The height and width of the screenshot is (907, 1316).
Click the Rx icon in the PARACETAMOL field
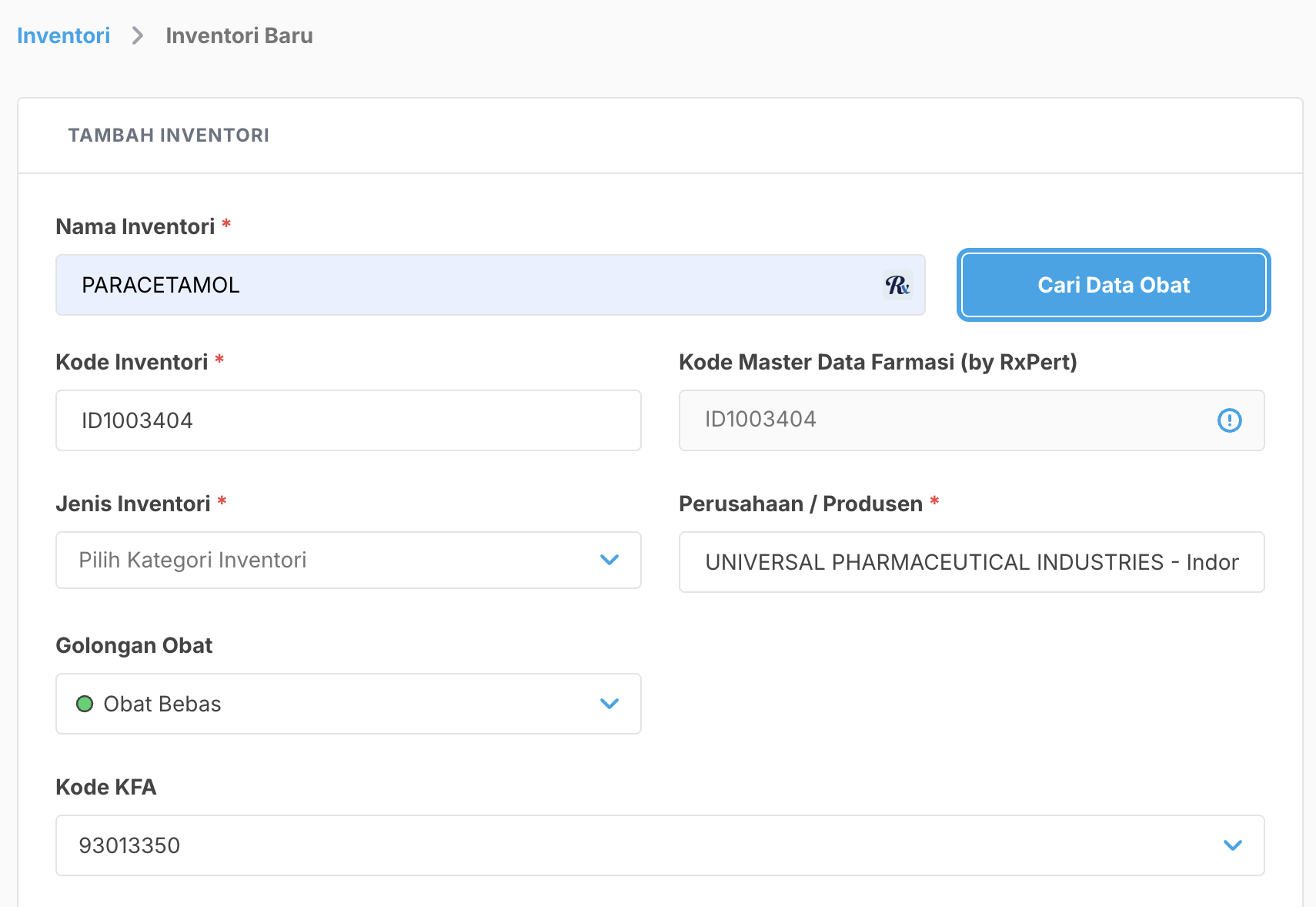pos(897,285)
